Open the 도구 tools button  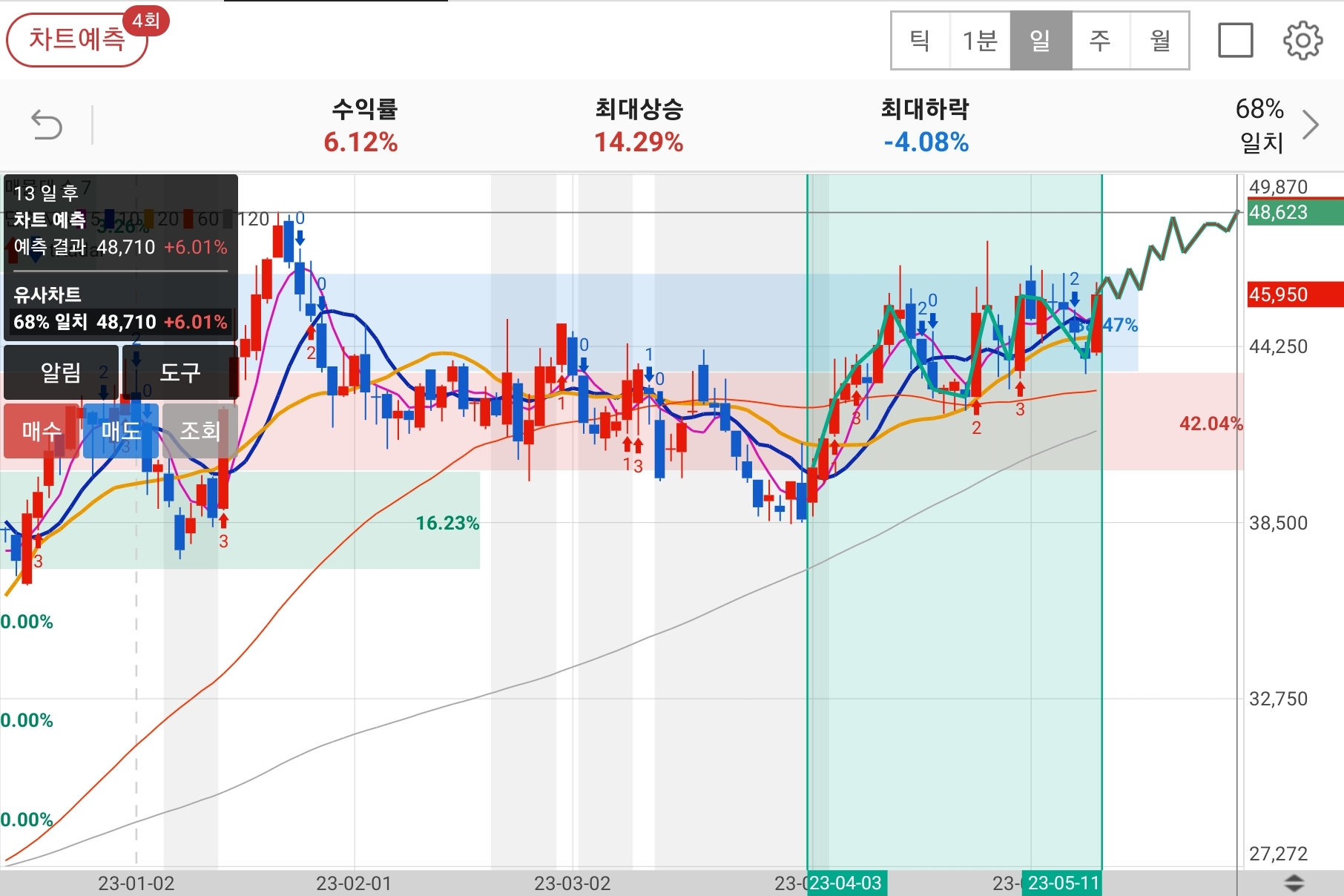(180, 372)
